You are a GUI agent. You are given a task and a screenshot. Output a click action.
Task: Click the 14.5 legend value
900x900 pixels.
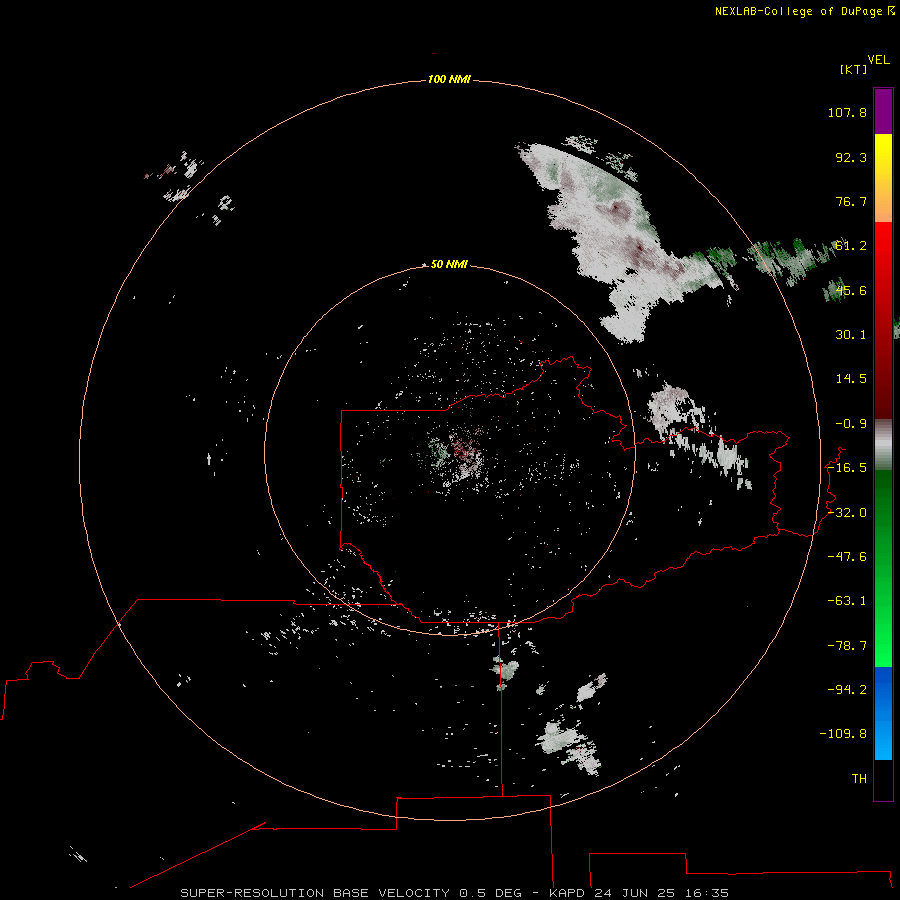click(851, 379)
